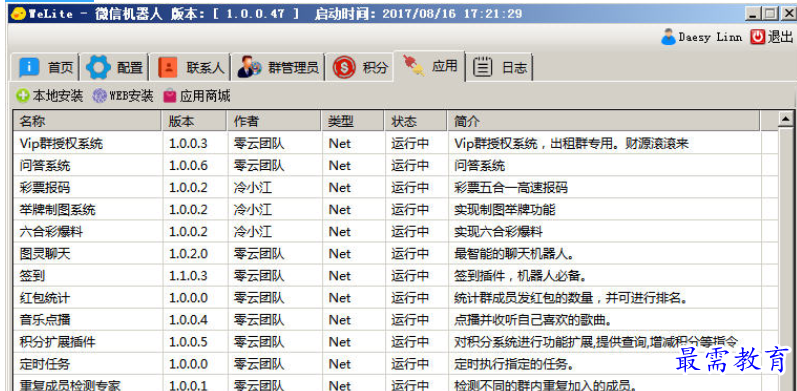
Task: Choose WEB安装 to install online
Action: coord(123,96)
